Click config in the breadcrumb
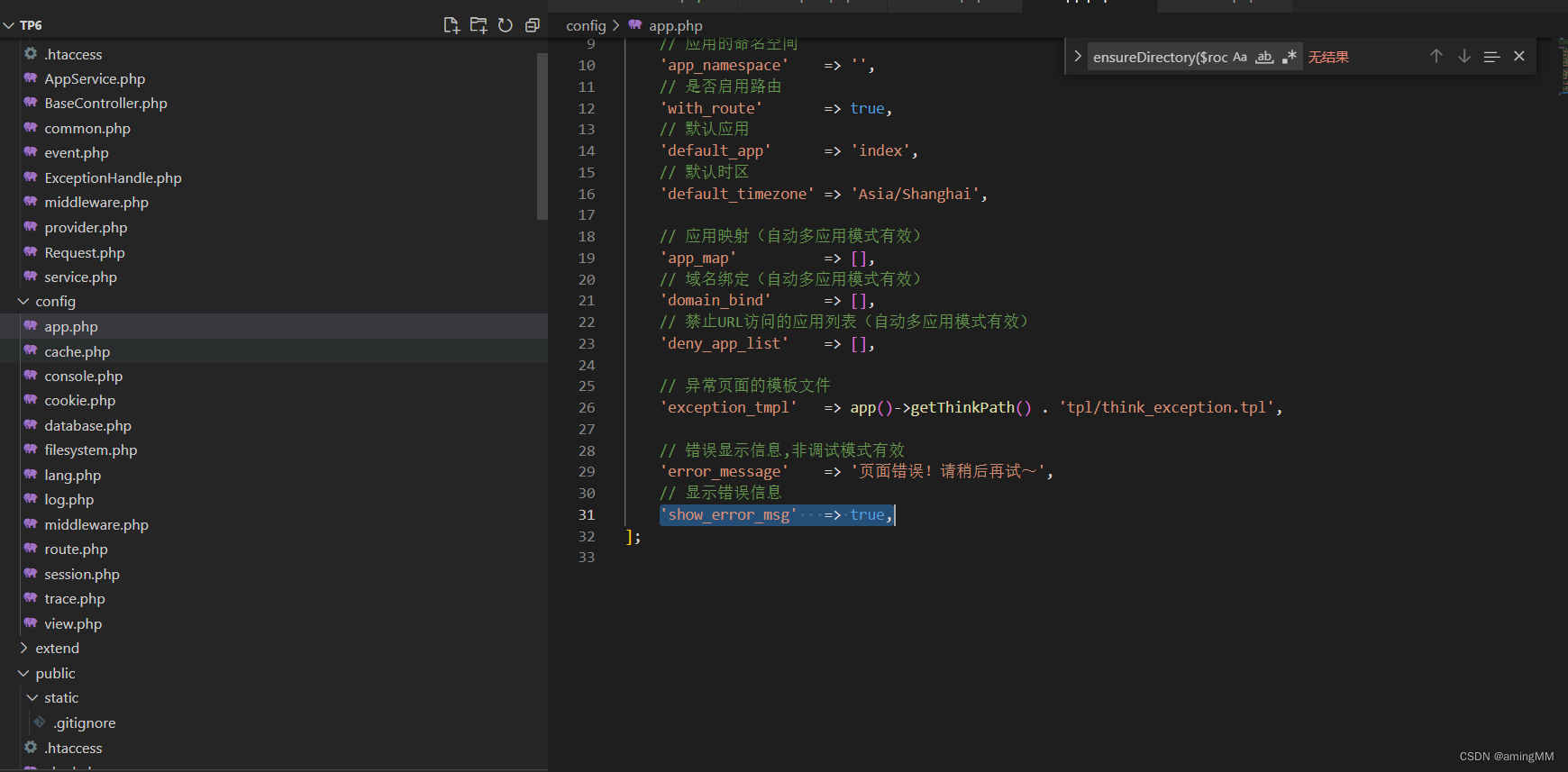The image size is (1568, 772). pyautogui.click(x=586, y=25)
